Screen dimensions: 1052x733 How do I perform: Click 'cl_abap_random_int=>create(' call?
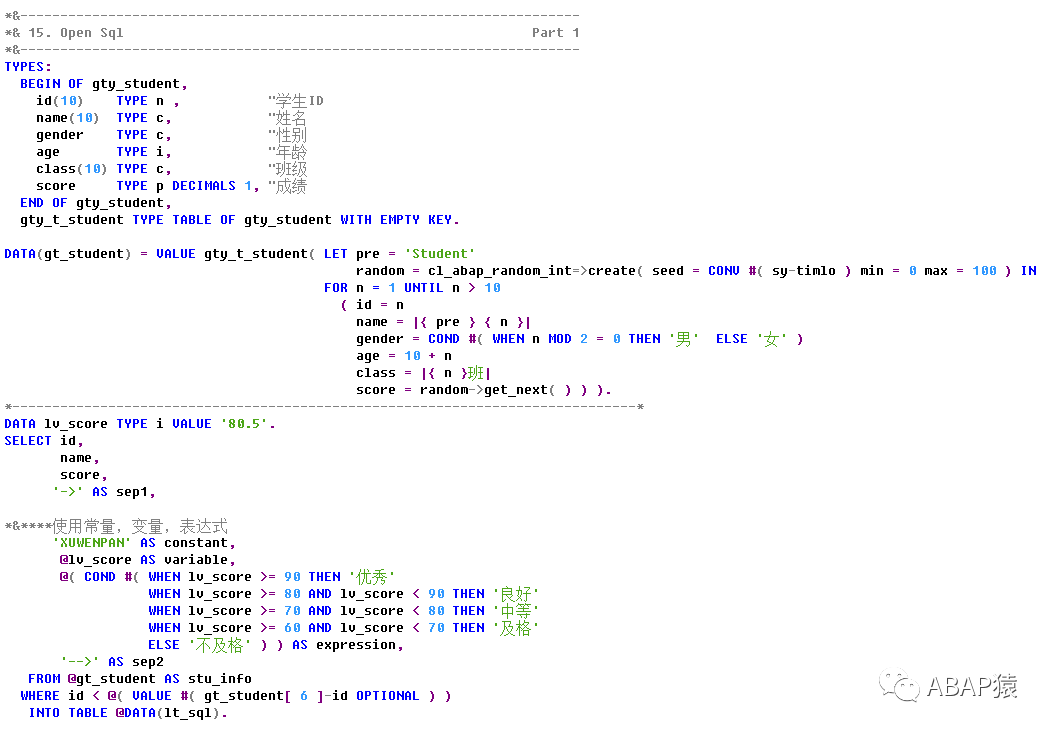point(535,270)
